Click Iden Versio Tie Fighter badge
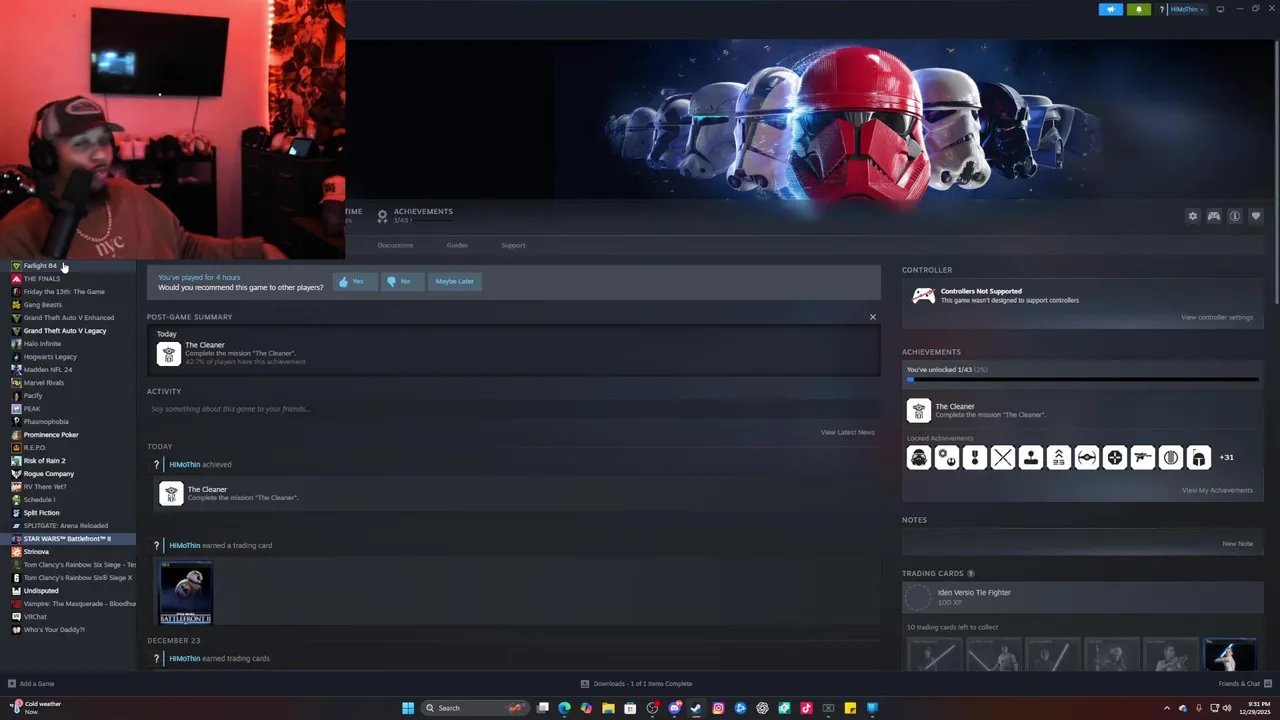Viewport: 1280px width, 720px height. pos(918,598)
